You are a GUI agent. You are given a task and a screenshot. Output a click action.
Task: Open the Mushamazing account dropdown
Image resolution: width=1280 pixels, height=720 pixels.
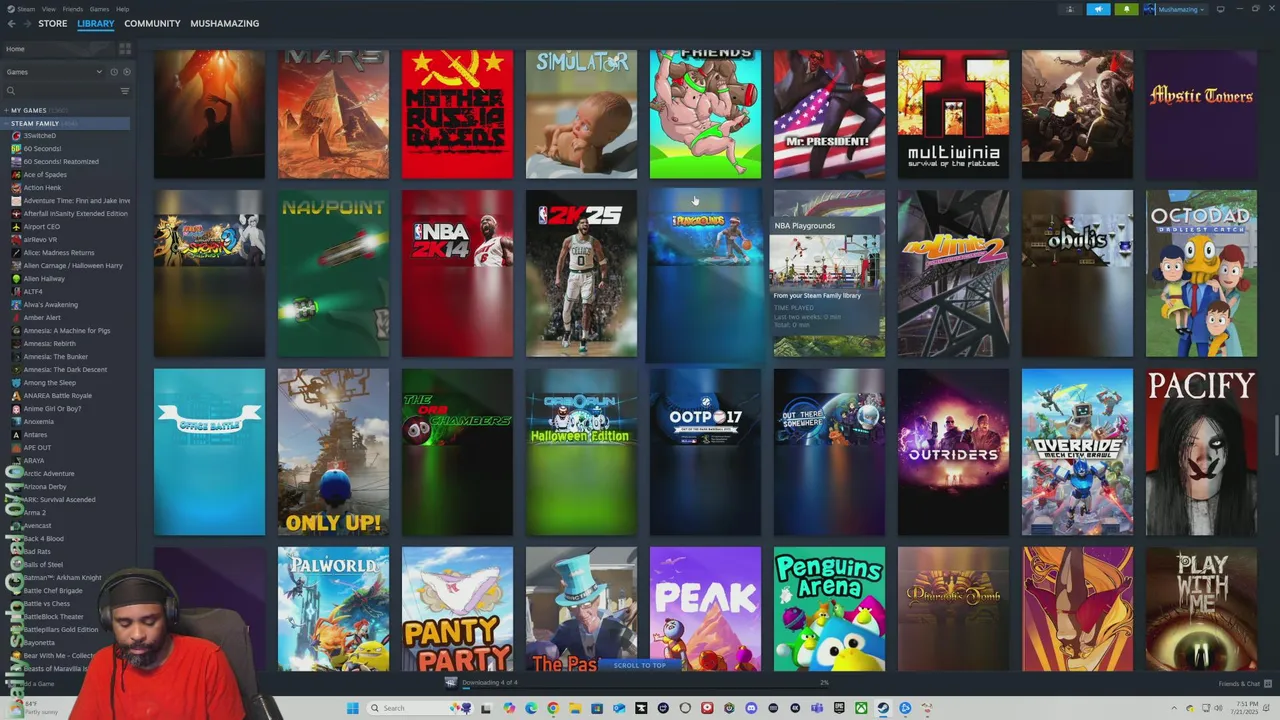pos(1175,9)
